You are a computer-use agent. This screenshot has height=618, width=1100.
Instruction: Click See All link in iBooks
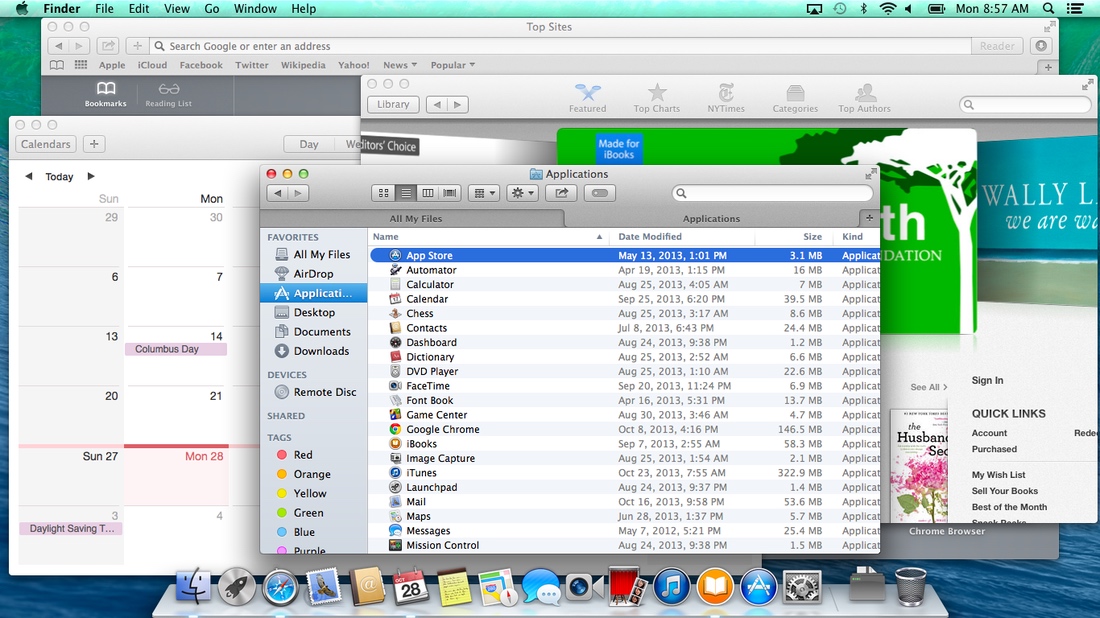click(x=928, y=387)
